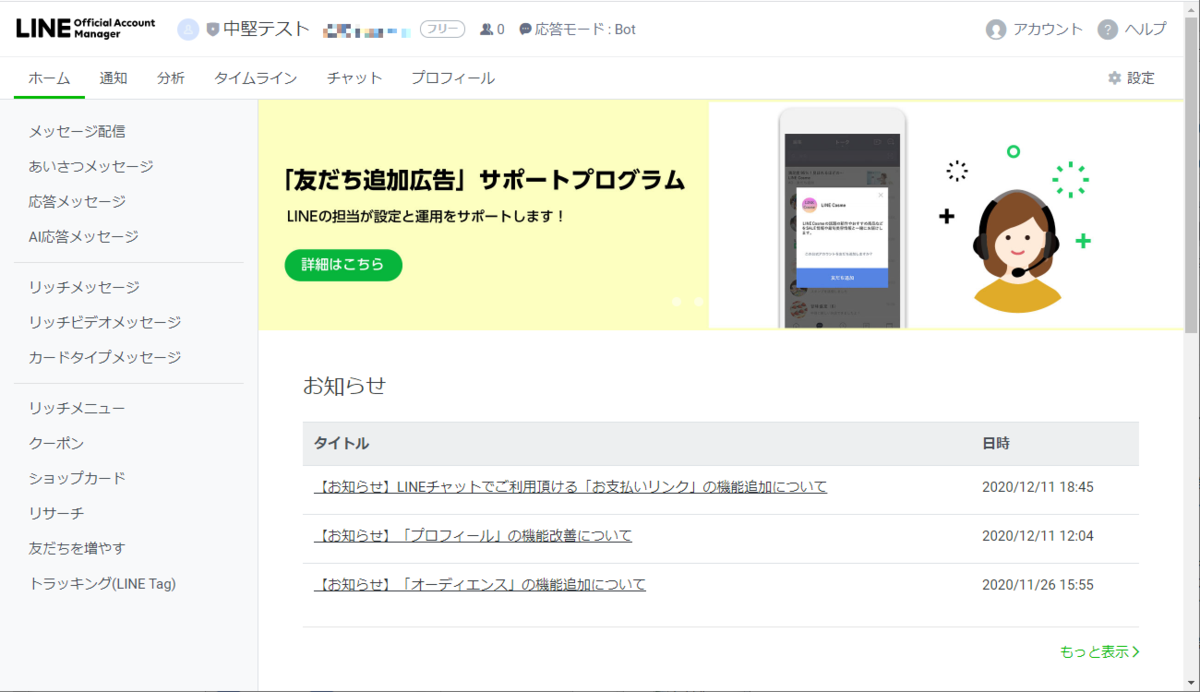Open 応答メッセージ sidebar item

(x=77, y=201)
